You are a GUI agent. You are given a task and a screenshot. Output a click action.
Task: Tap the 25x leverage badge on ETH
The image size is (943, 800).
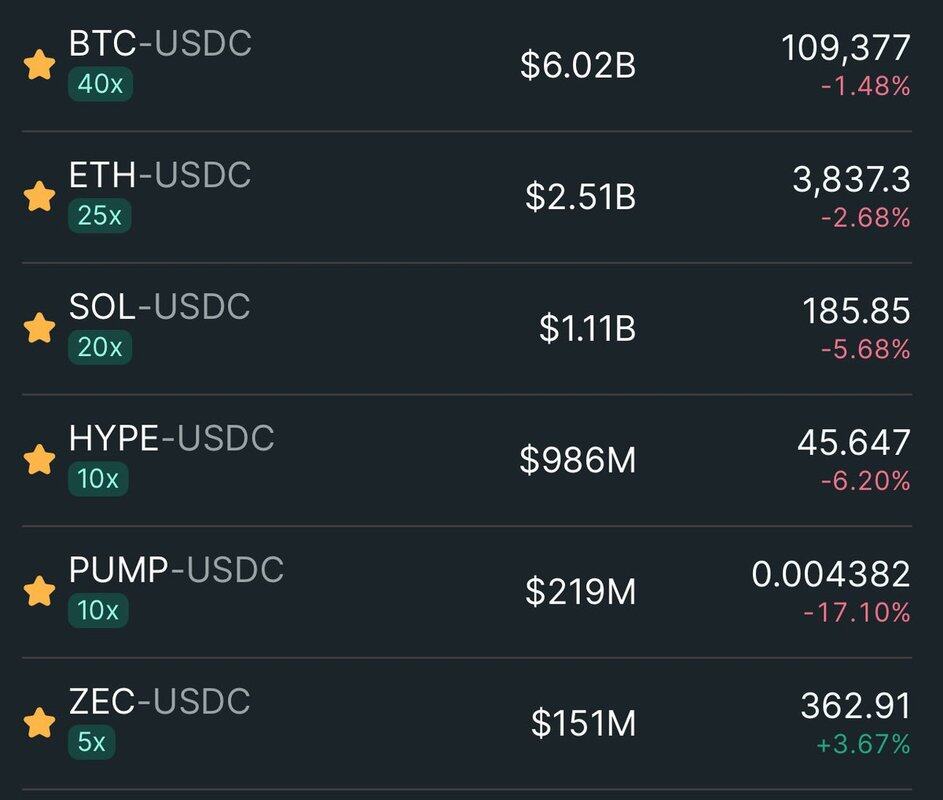[x=100, y=216]
